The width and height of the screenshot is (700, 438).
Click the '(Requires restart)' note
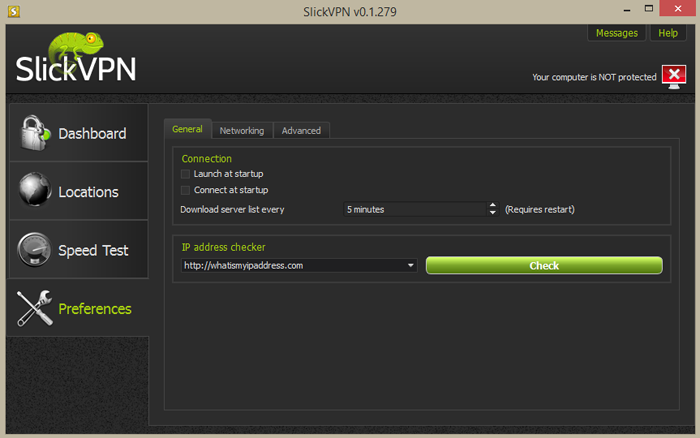(x=540, y=209)
